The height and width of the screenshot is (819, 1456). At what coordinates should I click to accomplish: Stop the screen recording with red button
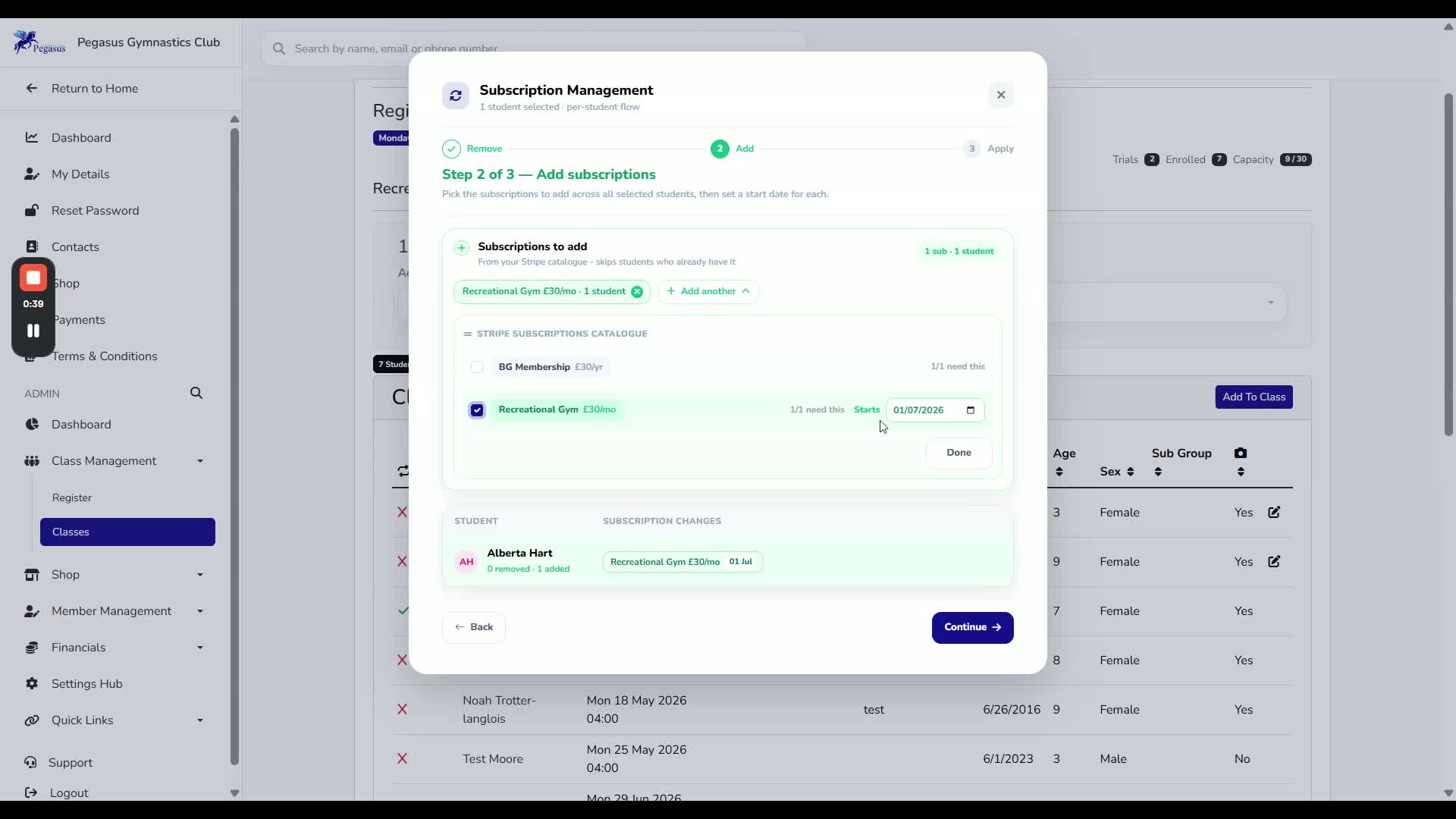pos(33,278)
